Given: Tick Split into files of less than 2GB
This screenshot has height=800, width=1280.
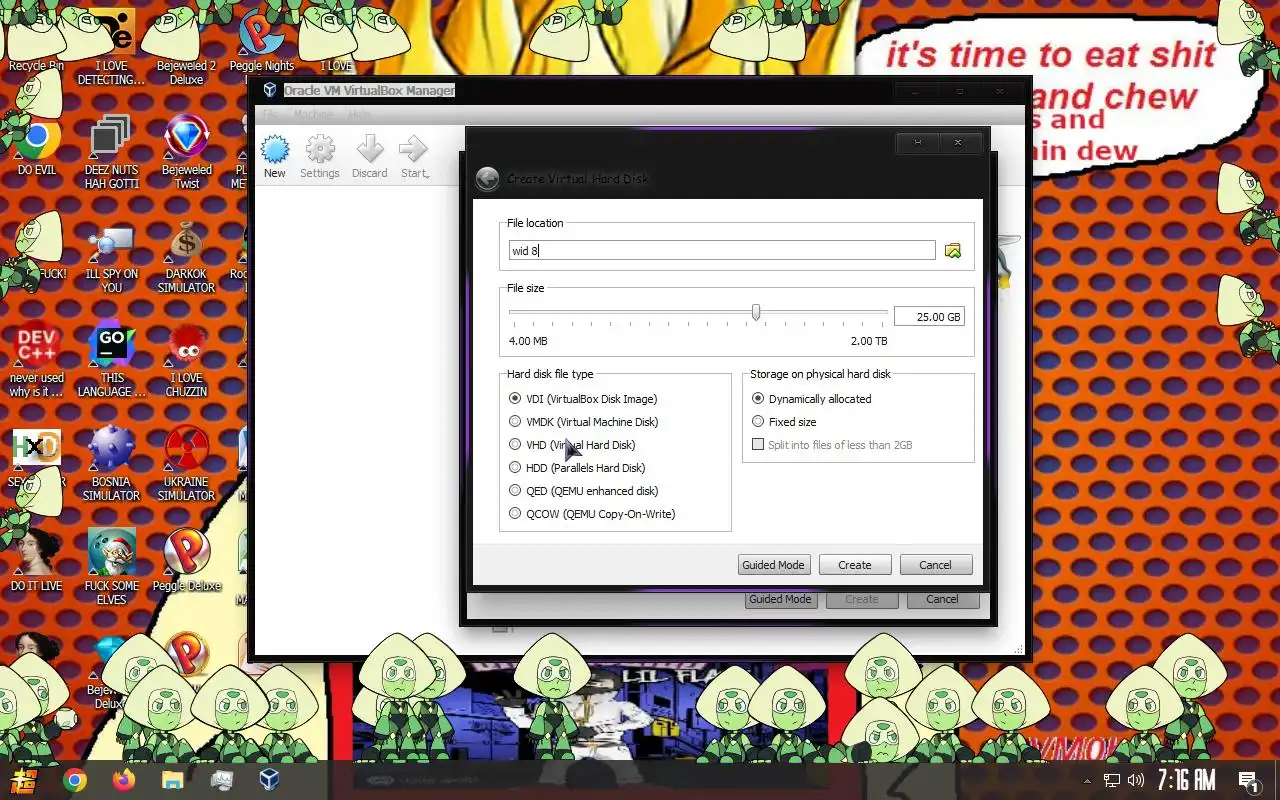Looking at the screenshot, I should click(832, 445).
